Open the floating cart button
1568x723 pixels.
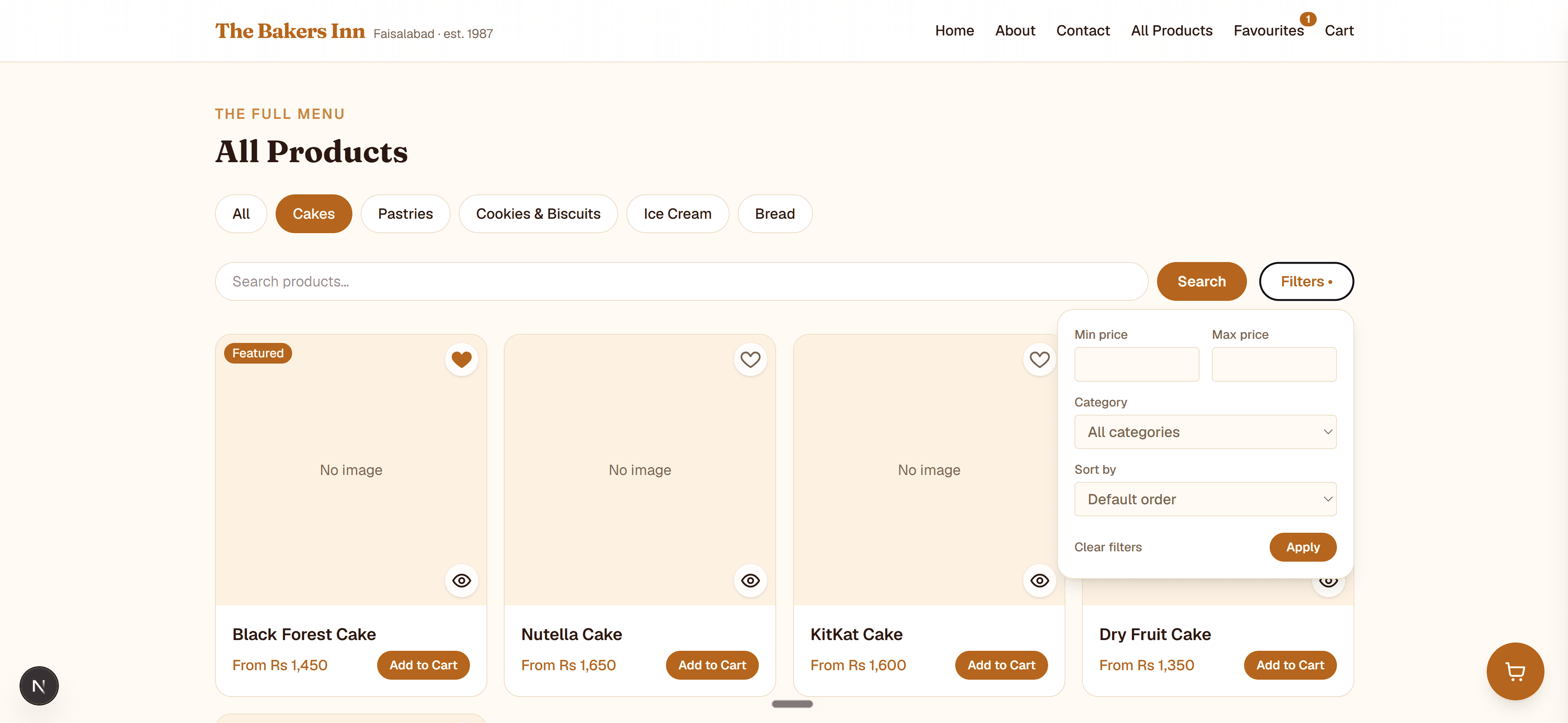[1515, 671]
